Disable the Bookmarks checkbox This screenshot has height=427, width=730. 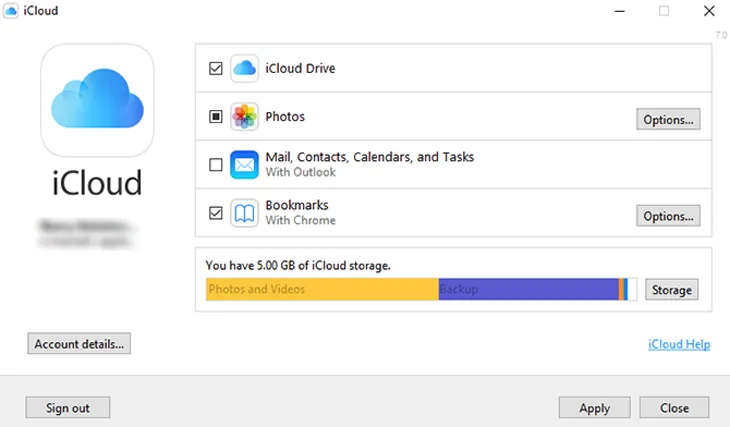coord(216,213)
